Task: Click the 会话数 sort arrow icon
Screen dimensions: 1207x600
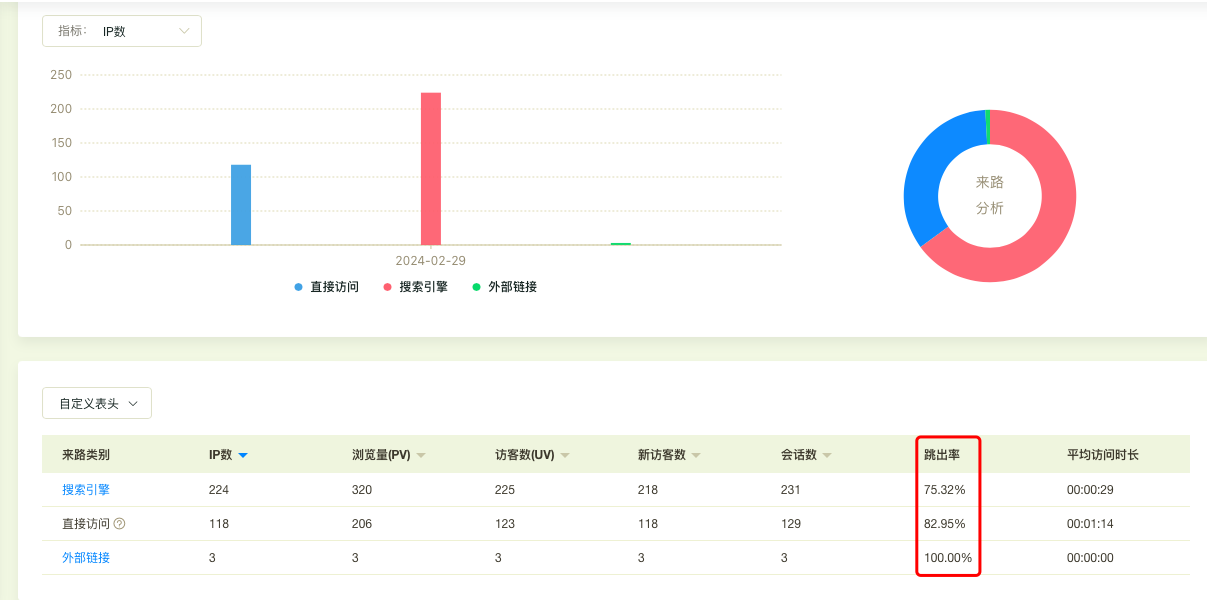Action: (x=827, y=456)
